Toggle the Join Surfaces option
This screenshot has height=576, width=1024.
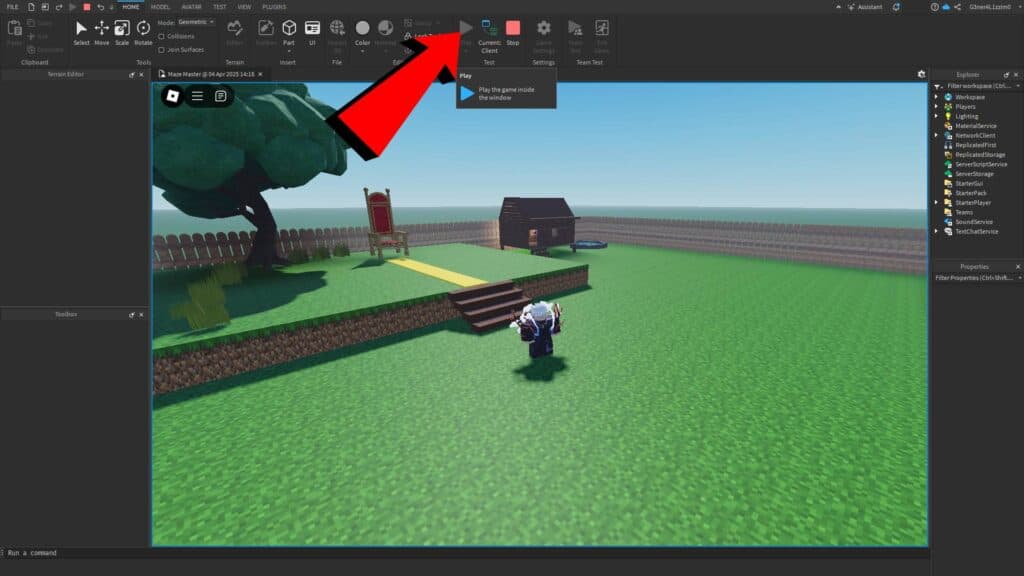pyautogui.click(x=161, y=50)
